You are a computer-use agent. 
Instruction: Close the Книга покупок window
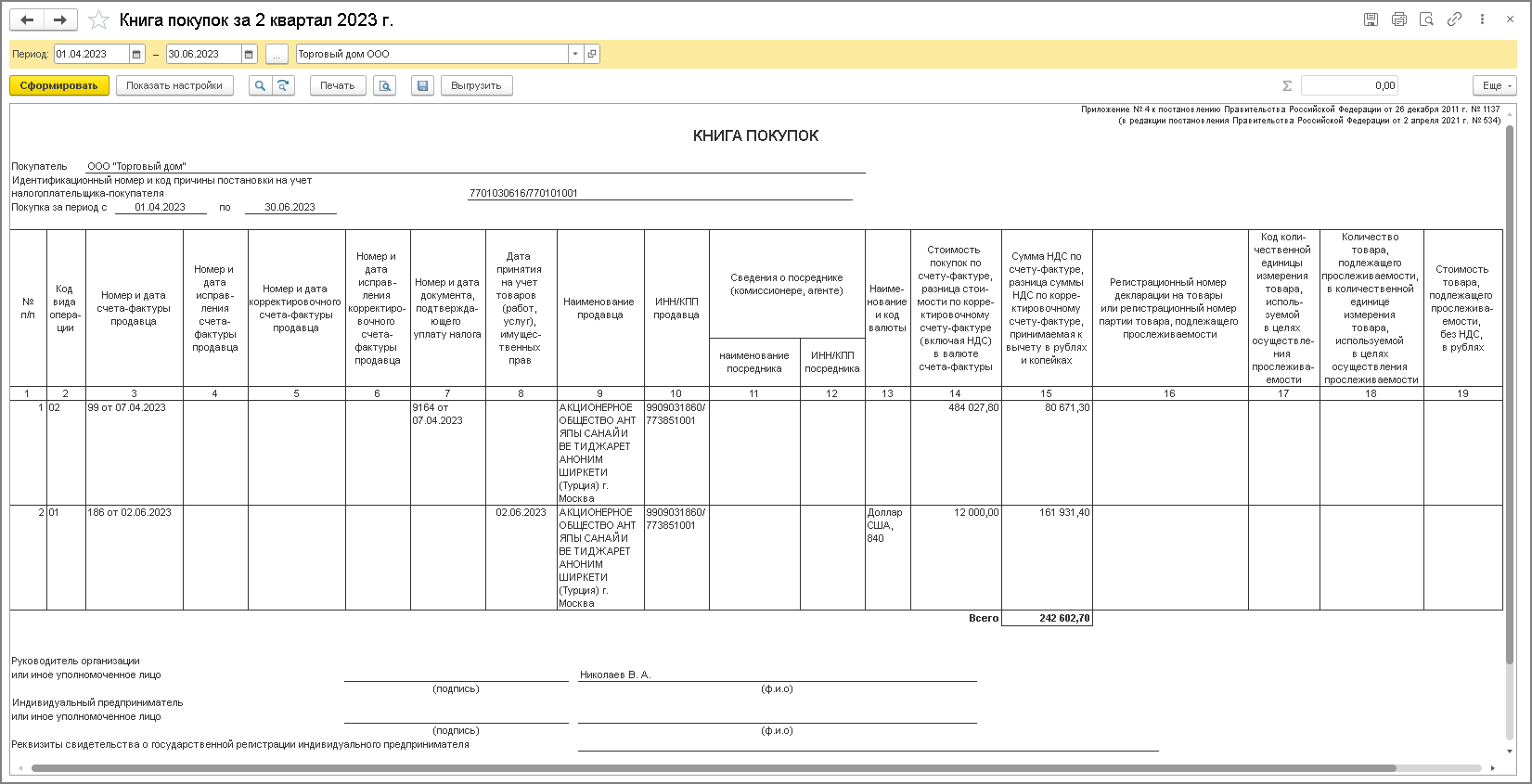coord(1512,19)
